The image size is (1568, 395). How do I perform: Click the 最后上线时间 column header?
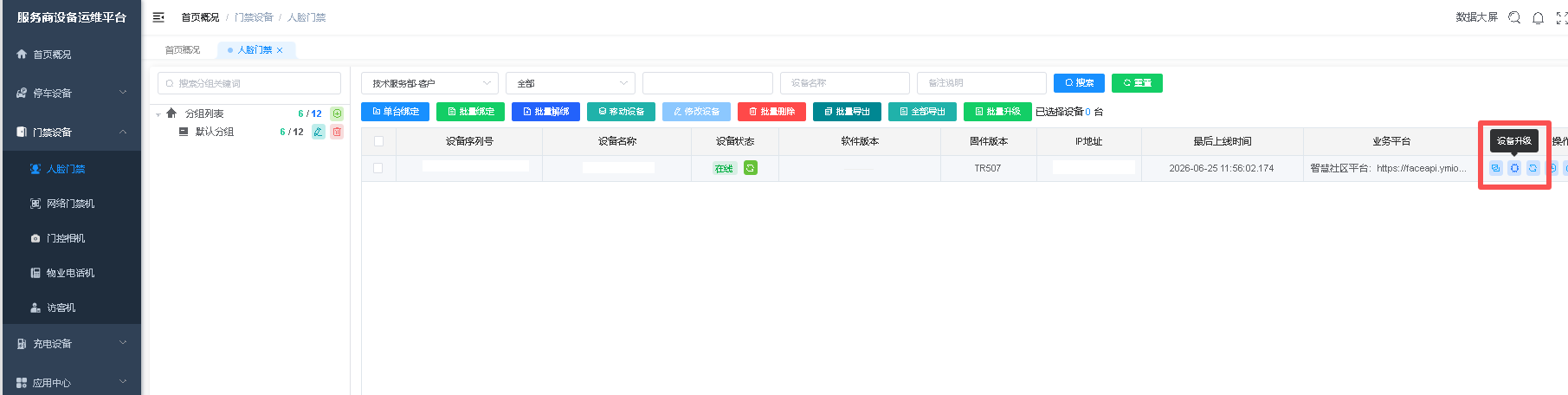1222,141
